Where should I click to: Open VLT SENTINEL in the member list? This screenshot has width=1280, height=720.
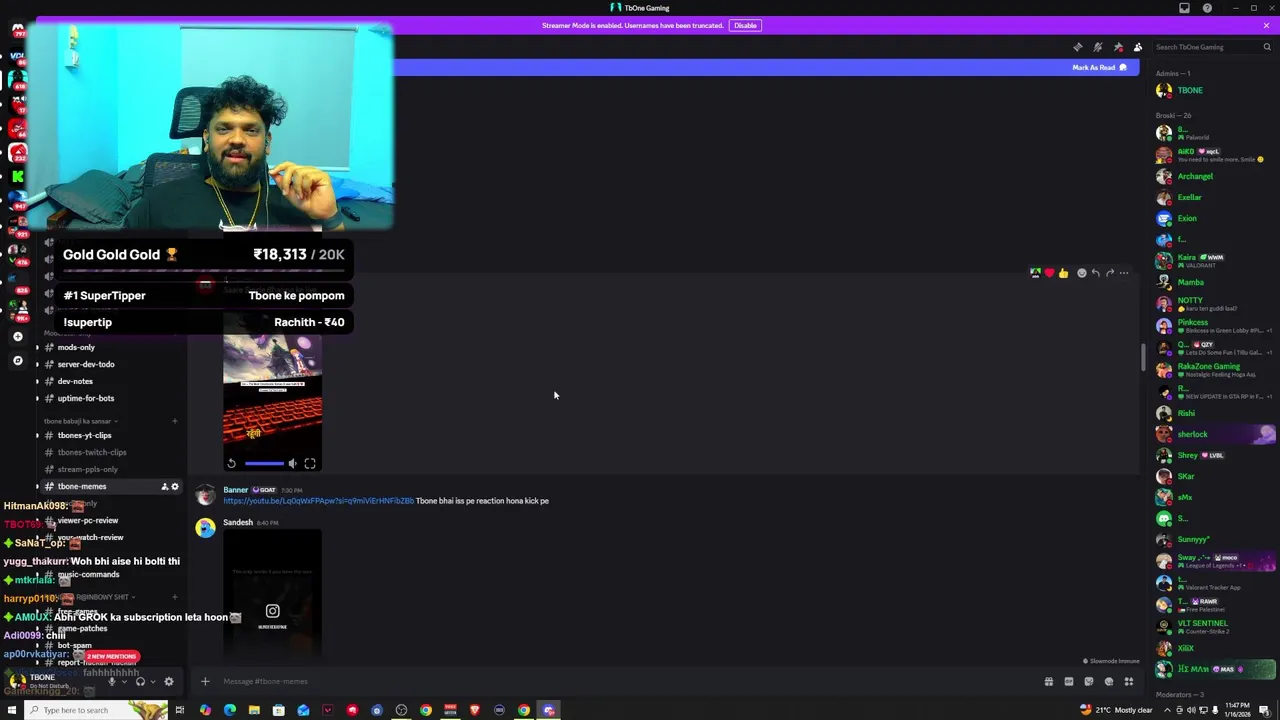tap(1214, 626)
